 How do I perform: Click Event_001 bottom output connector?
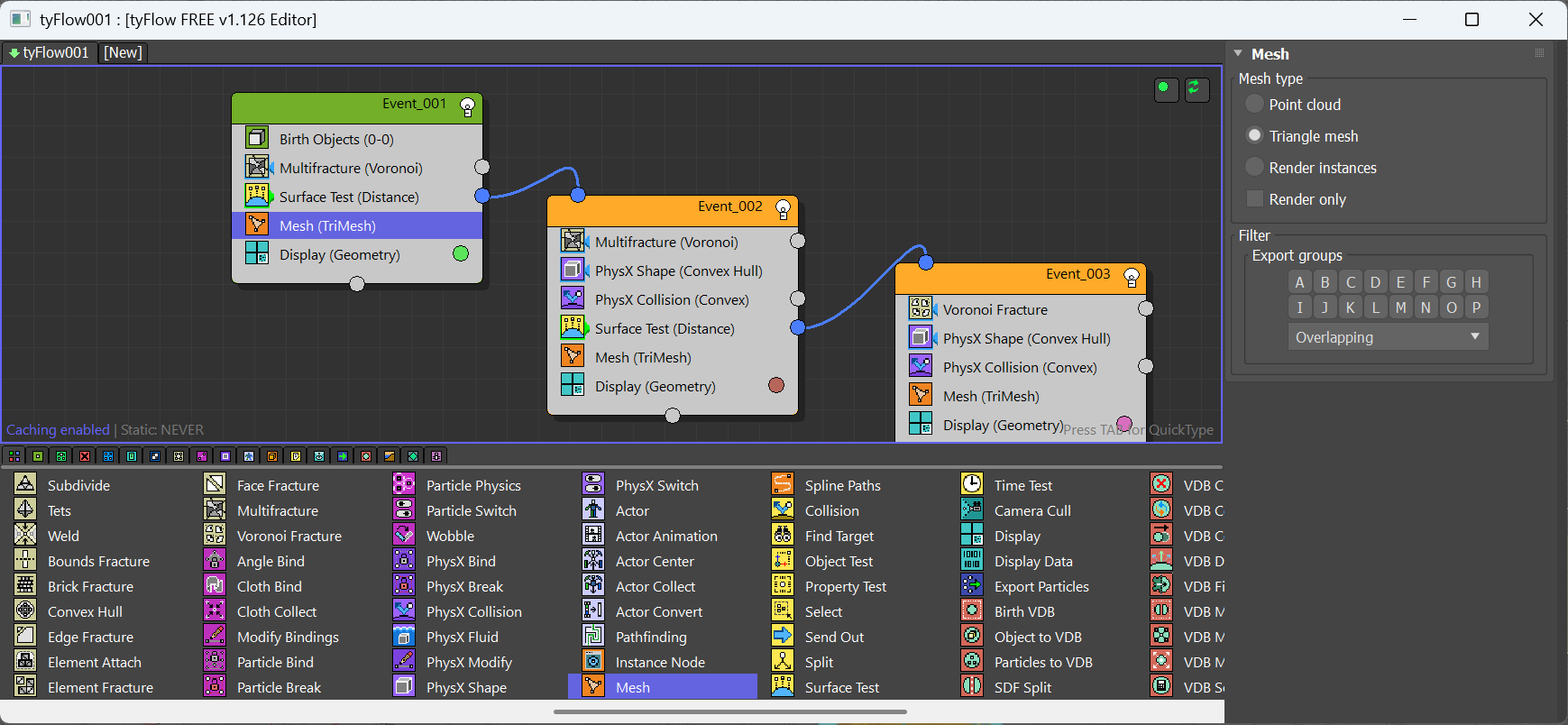pyautogui.click(x=357, y=284)
